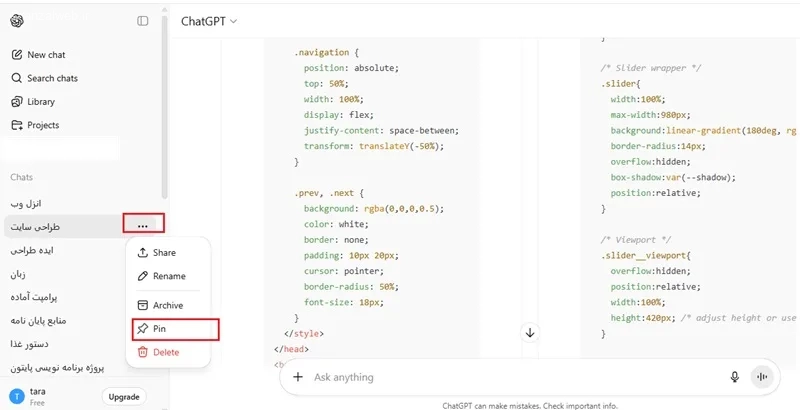Click the ChatGPT logo icon
The image size is (800, 410).
[x=17, y=21]
